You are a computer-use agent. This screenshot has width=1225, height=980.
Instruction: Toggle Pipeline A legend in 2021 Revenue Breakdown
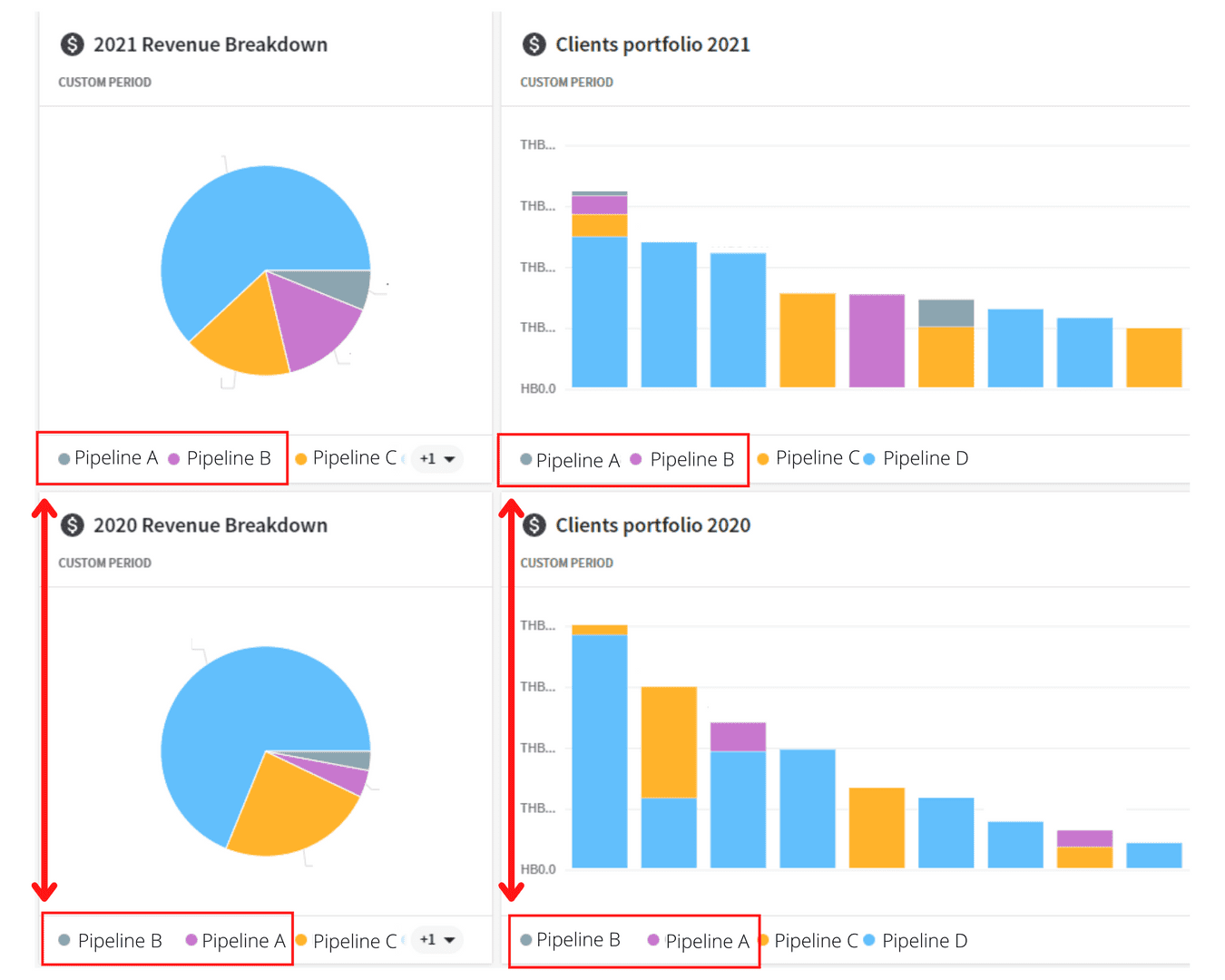108,458
